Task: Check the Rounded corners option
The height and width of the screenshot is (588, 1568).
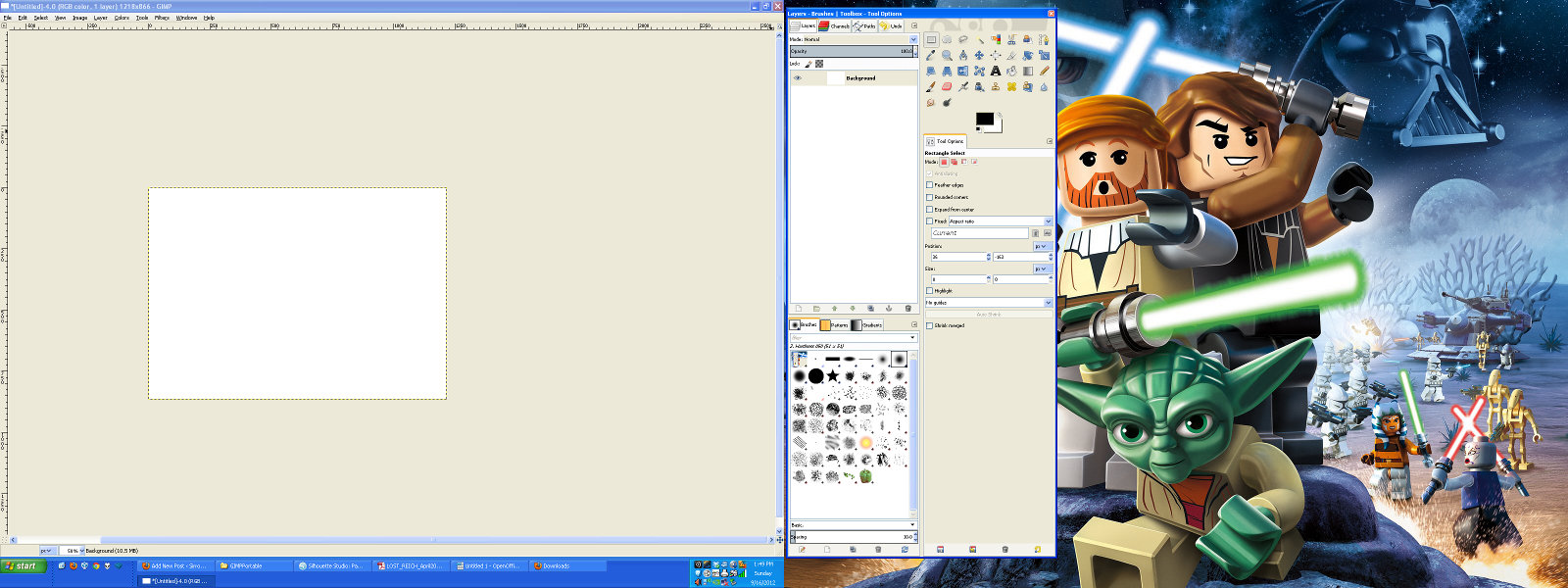Action: [929, 197]
